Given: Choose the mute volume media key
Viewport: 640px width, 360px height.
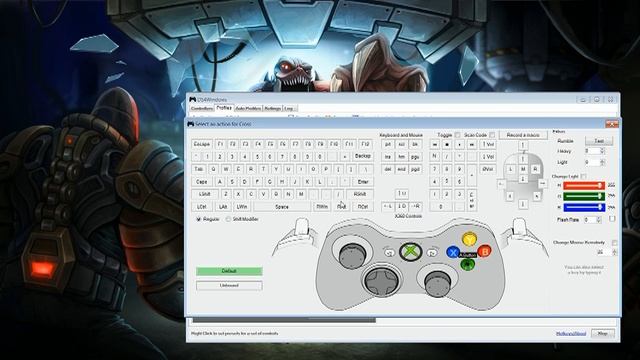Looking at the screenshot, I should [487, 169].
